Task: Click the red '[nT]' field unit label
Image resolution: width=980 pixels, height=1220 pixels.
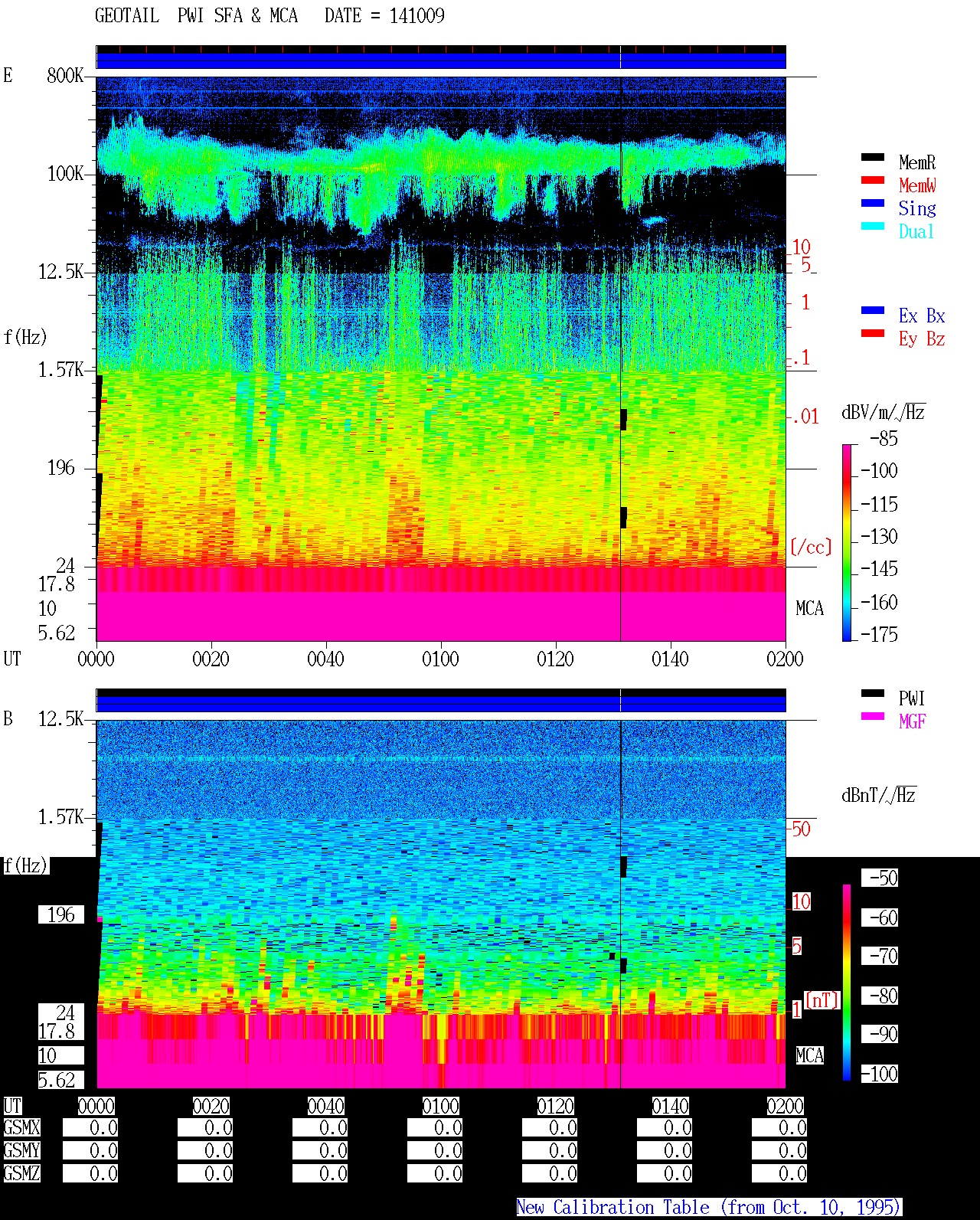Action: coord(822,1000)
